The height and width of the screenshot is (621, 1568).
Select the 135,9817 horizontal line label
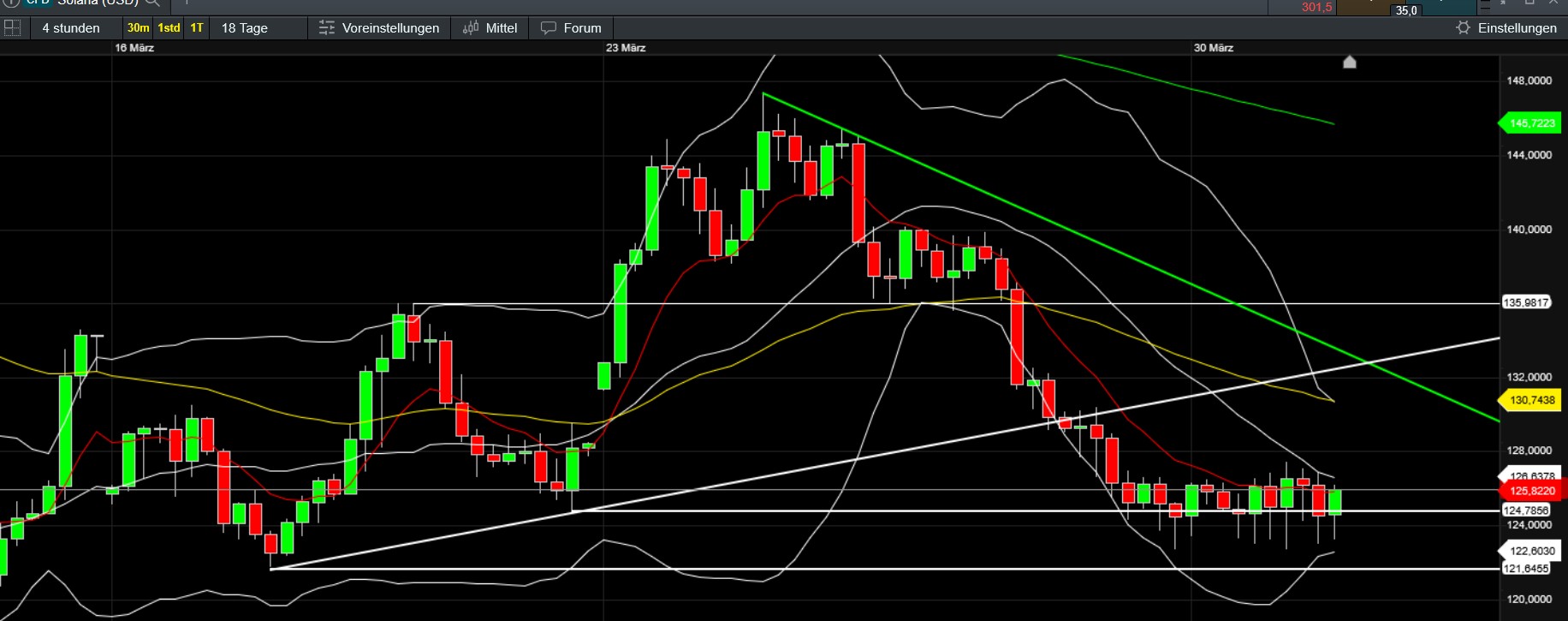pyautogui.click(x=1527, y=302)
